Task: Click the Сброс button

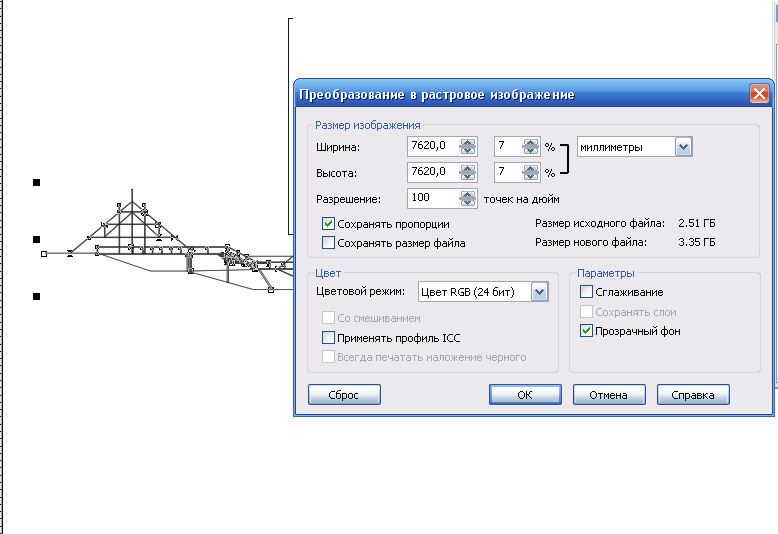Action: 344,395
